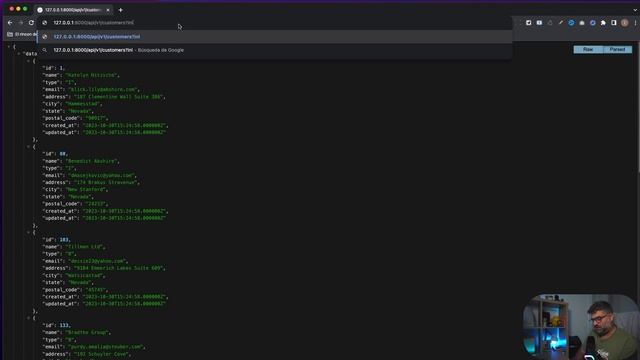Toggle the browser side panel icon
The height and width of the screenshot is (360, 640).
tap(613, 23)
